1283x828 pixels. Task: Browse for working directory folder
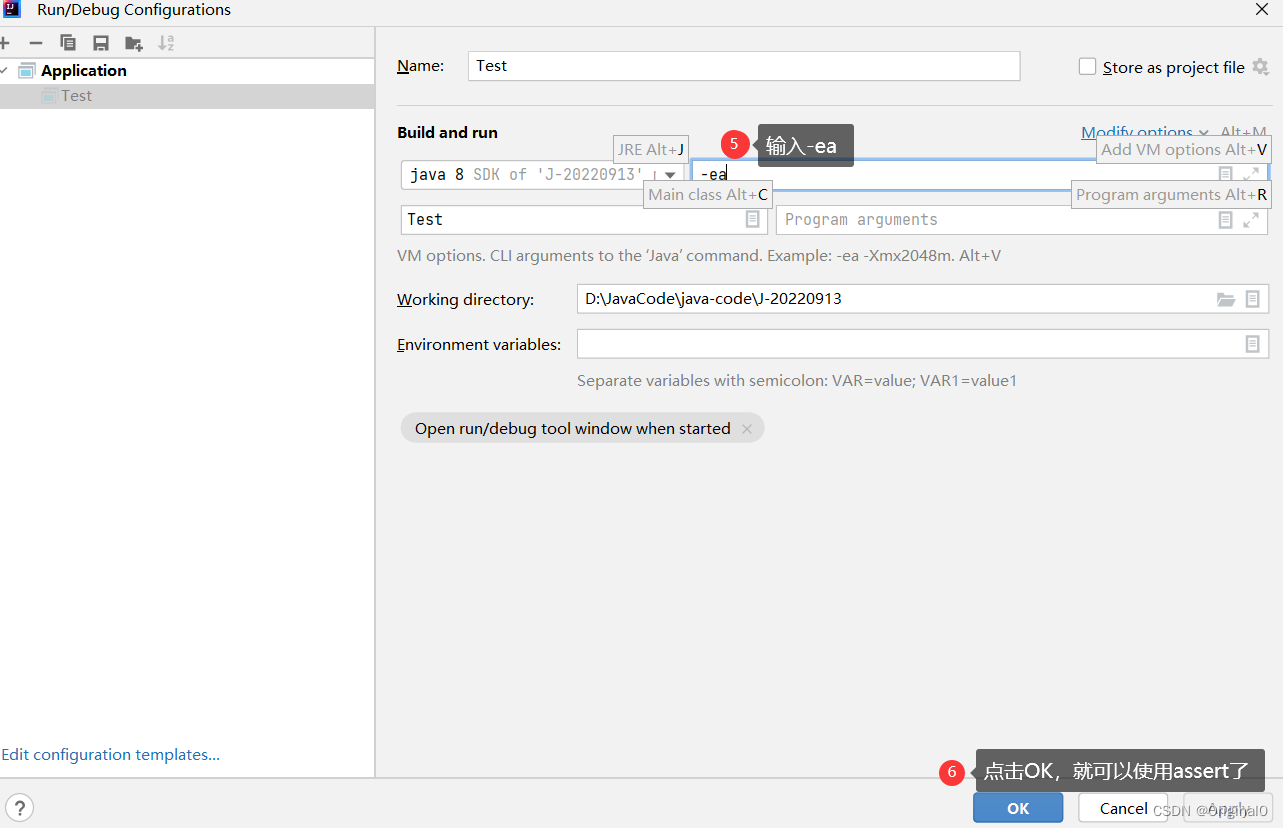[1226, 299]
